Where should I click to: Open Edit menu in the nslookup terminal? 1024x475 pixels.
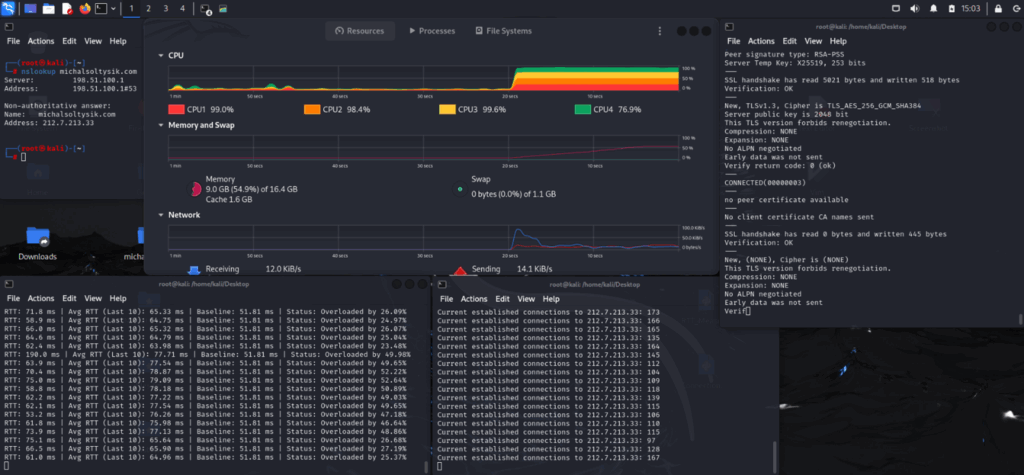(69, 41)
